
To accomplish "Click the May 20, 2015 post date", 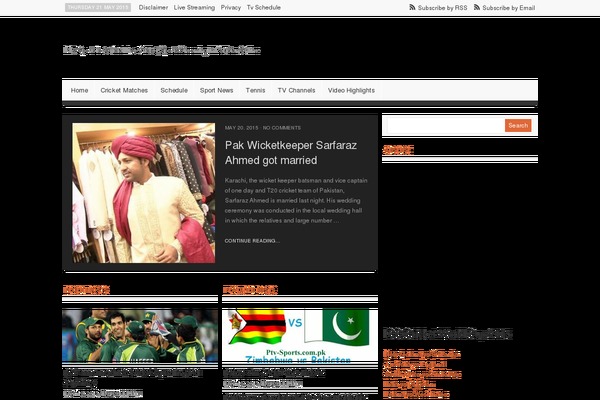I will coord(241,128).
